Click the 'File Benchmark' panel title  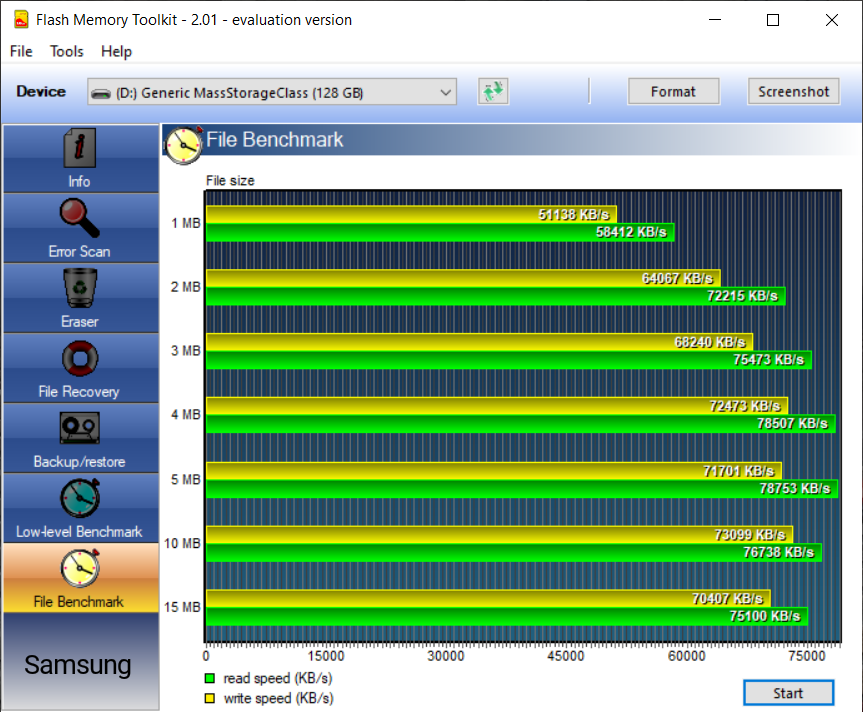point(275,140)
